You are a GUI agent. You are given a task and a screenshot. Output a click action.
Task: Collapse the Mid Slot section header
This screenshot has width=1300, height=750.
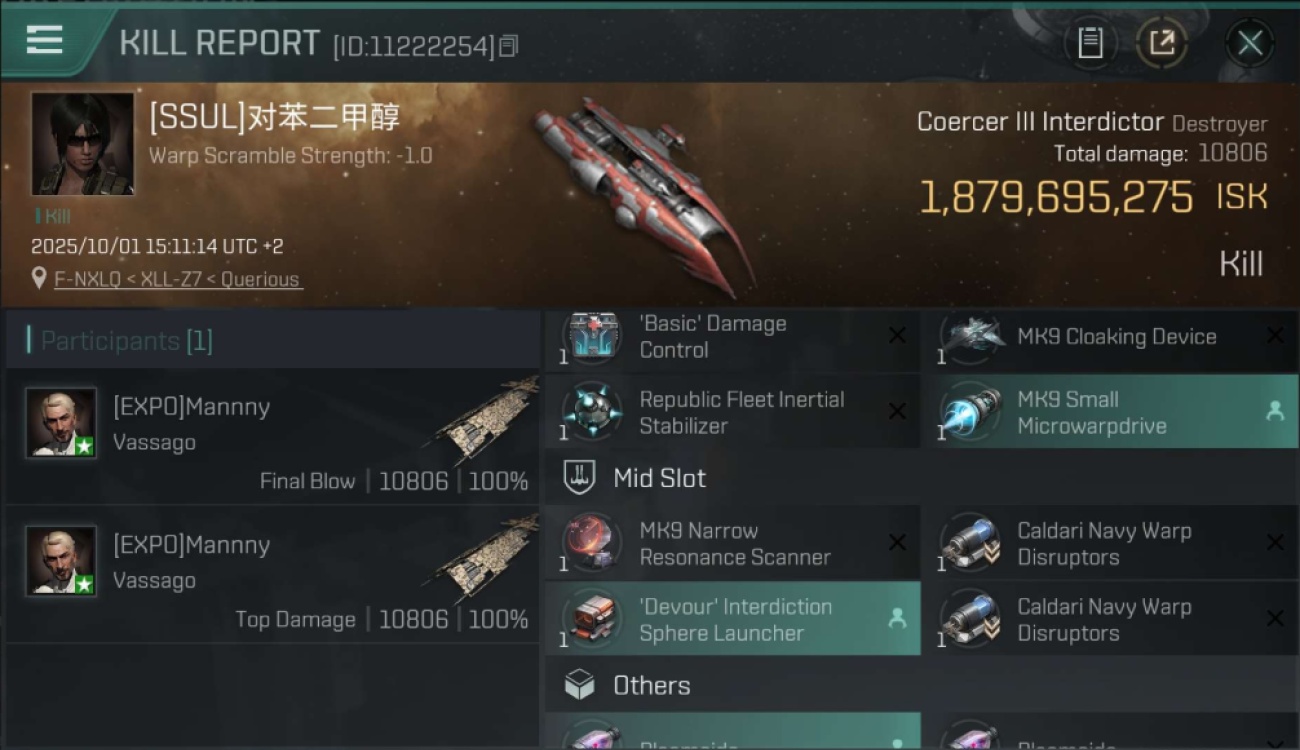(920, 478)
